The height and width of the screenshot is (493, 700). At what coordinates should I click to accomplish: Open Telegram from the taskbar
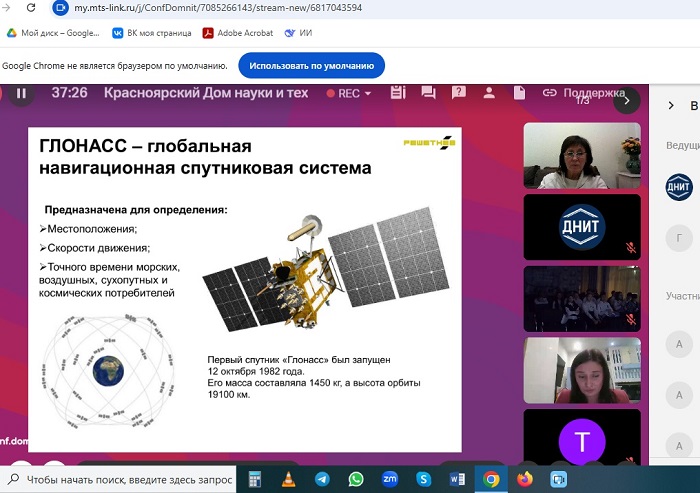tap(321, 479)
